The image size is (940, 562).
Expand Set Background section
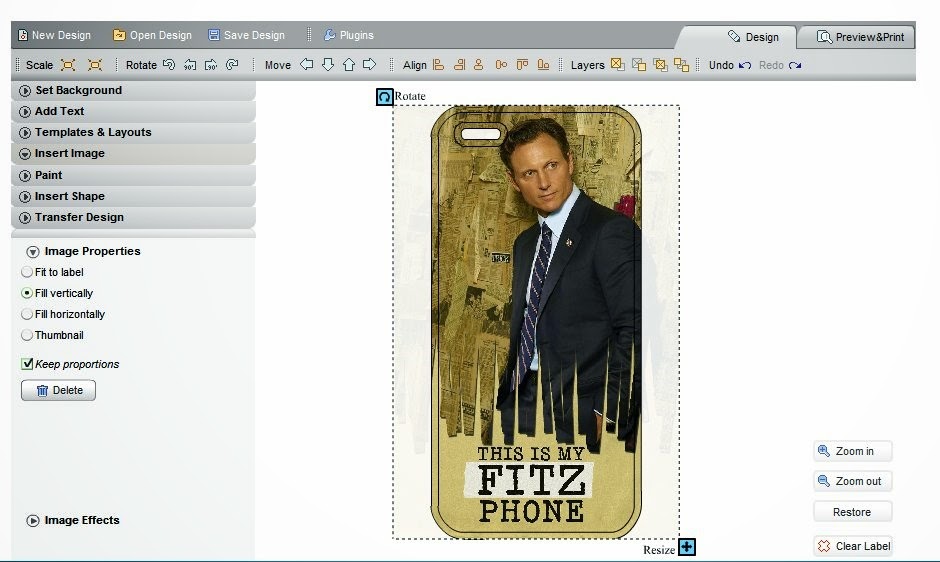pyautogui.click(x=133, y=90)
